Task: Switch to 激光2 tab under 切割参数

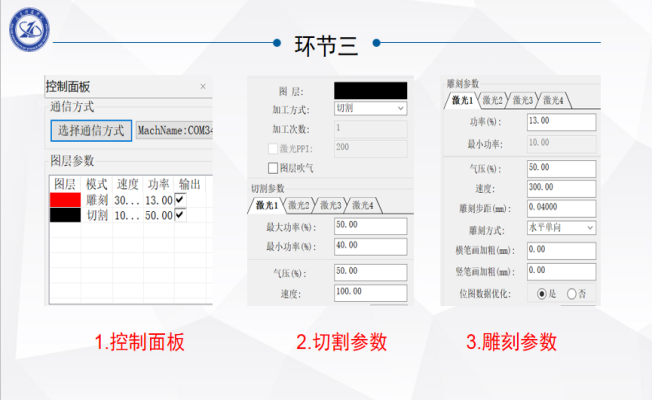Action: [299, 206]
